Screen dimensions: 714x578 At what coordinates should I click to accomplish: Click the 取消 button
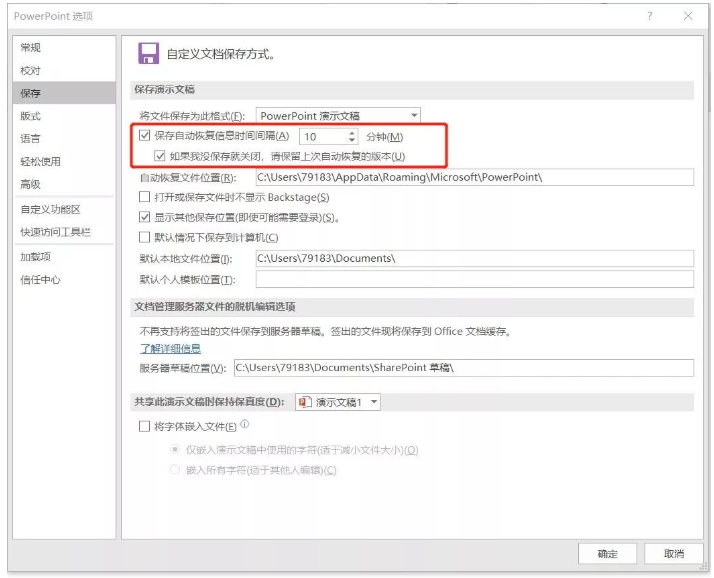coord(673,554)
